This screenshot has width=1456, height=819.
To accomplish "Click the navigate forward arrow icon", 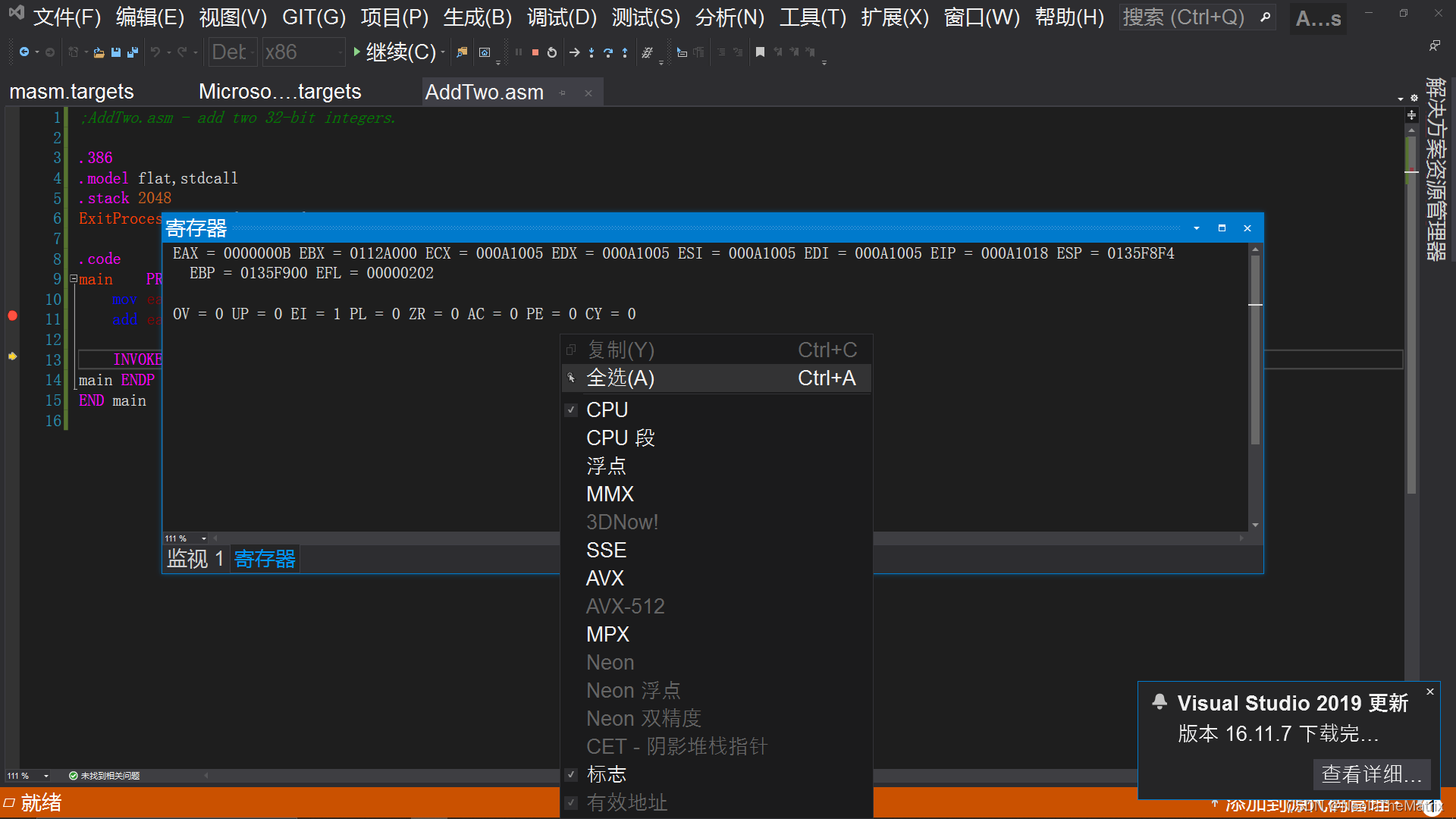I will pos(50,52).
